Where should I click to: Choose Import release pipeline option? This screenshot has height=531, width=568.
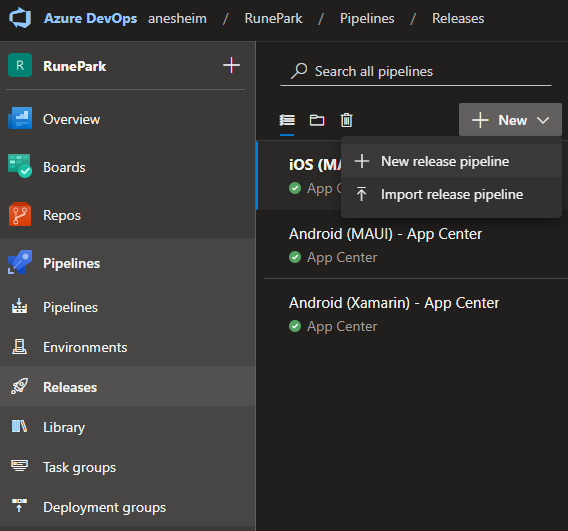(451, 195)
